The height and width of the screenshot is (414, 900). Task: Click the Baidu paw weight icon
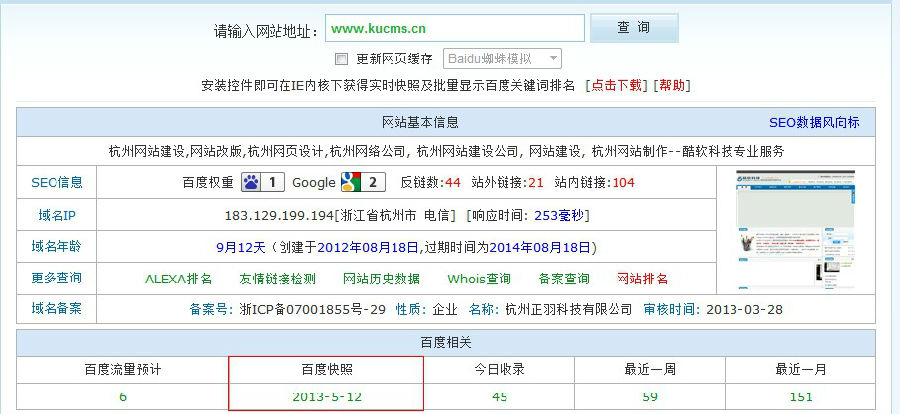pos(263,183)
